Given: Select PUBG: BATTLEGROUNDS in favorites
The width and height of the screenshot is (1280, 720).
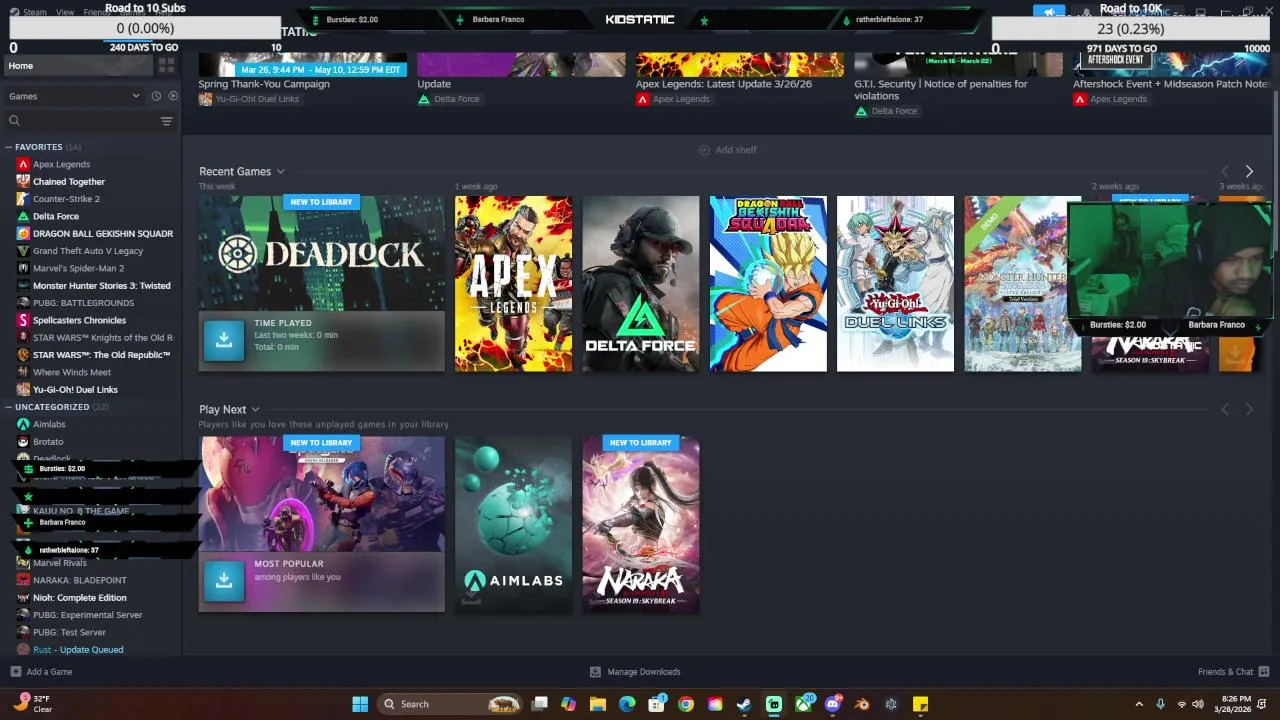Looking at the screenshot, I should tap(83, 303).
